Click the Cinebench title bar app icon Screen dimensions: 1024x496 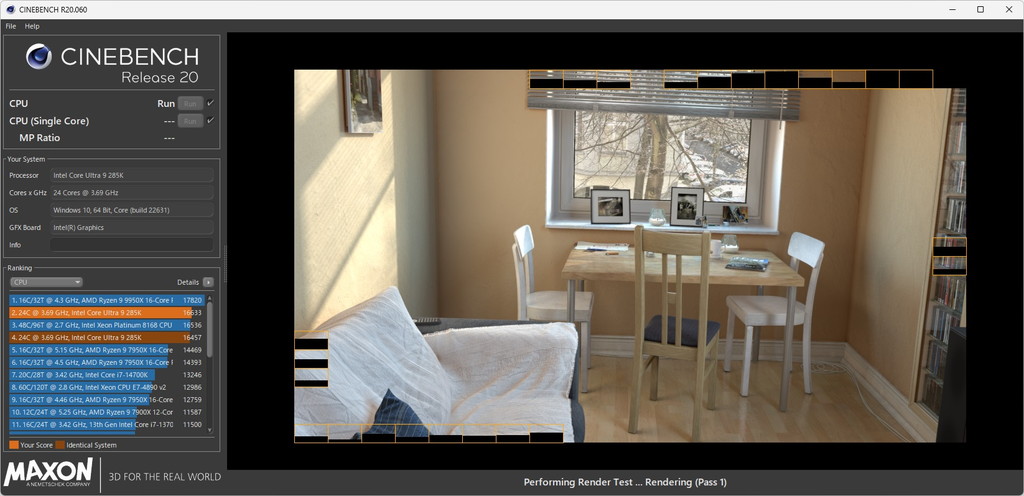[x=10, y=9]
